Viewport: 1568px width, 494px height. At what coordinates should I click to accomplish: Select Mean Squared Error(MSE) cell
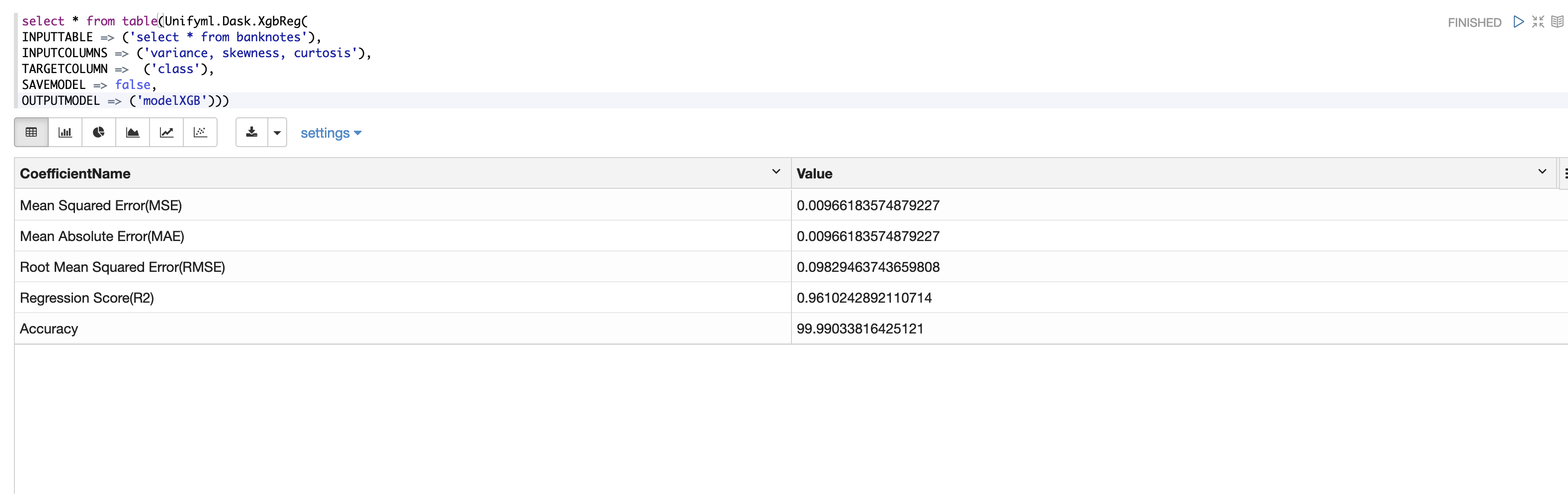(403, 205)
